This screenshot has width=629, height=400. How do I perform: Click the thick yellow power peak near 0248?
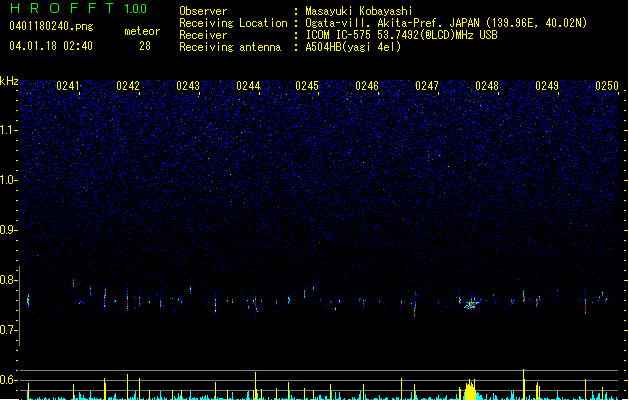click(x=470, y=390)
